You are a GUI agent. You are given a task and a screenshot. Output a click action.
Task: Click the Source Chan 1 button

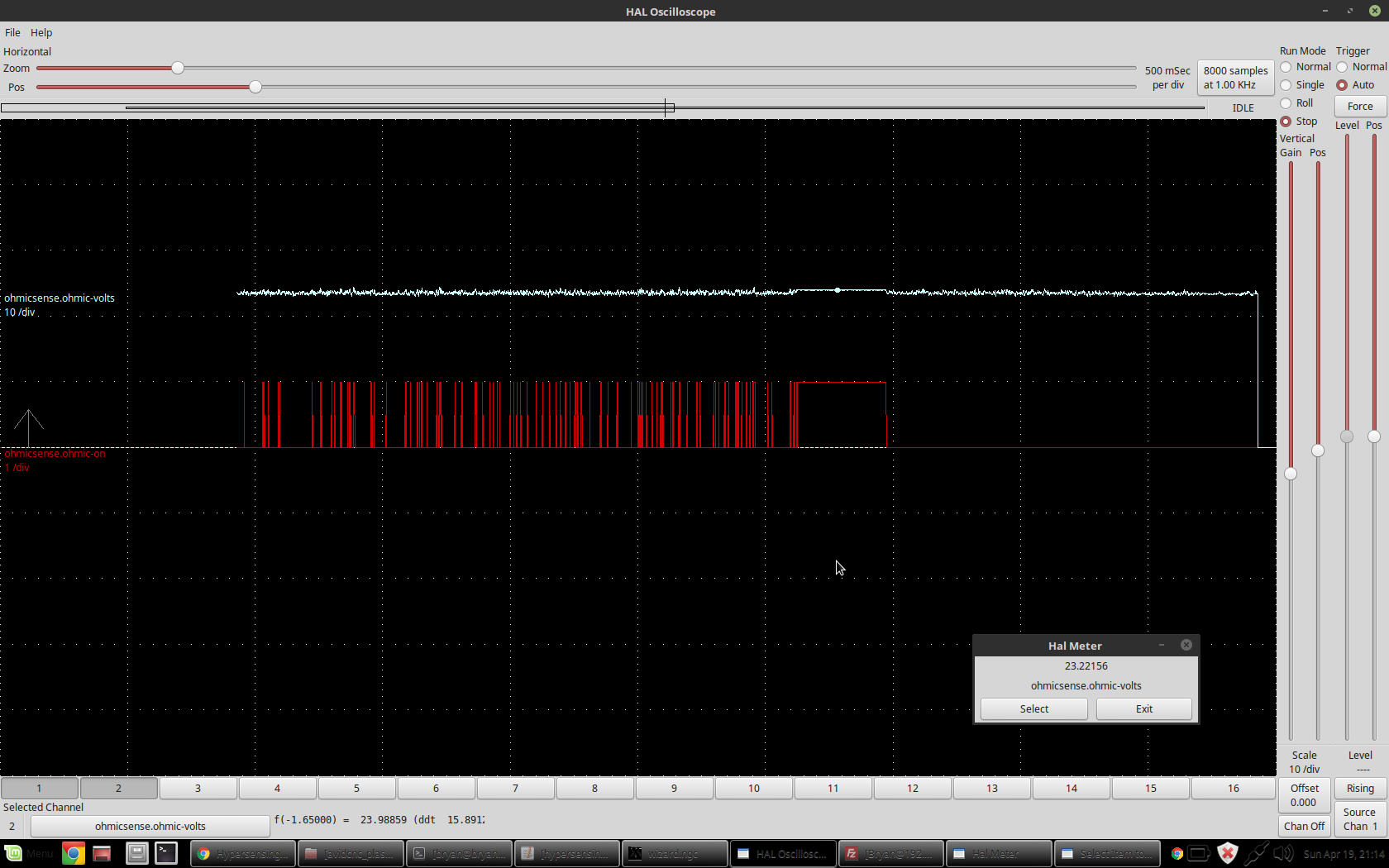pos(1360,818)
